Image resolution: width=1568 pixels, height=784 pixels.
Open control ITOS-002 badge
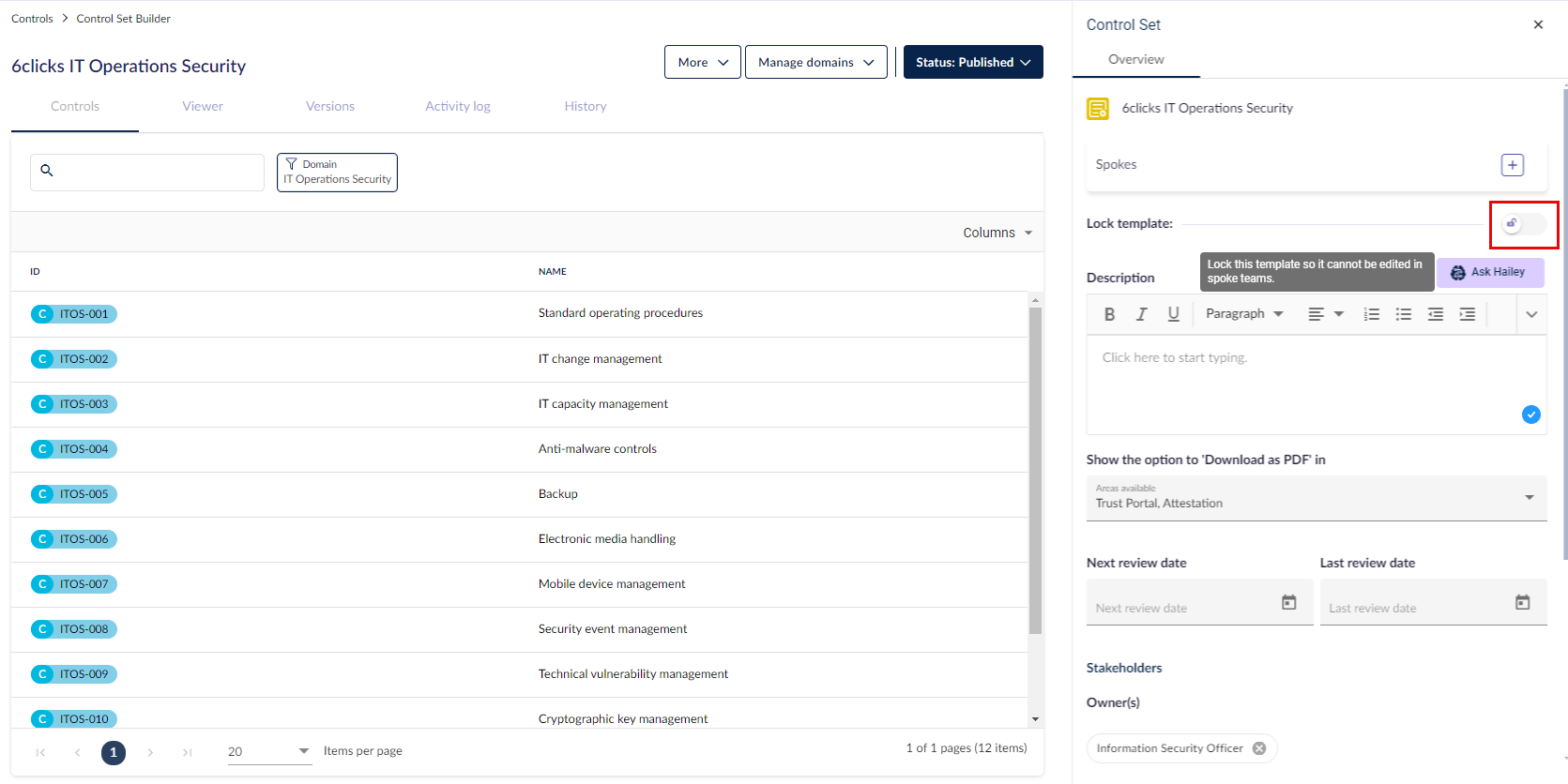(73, 359)
